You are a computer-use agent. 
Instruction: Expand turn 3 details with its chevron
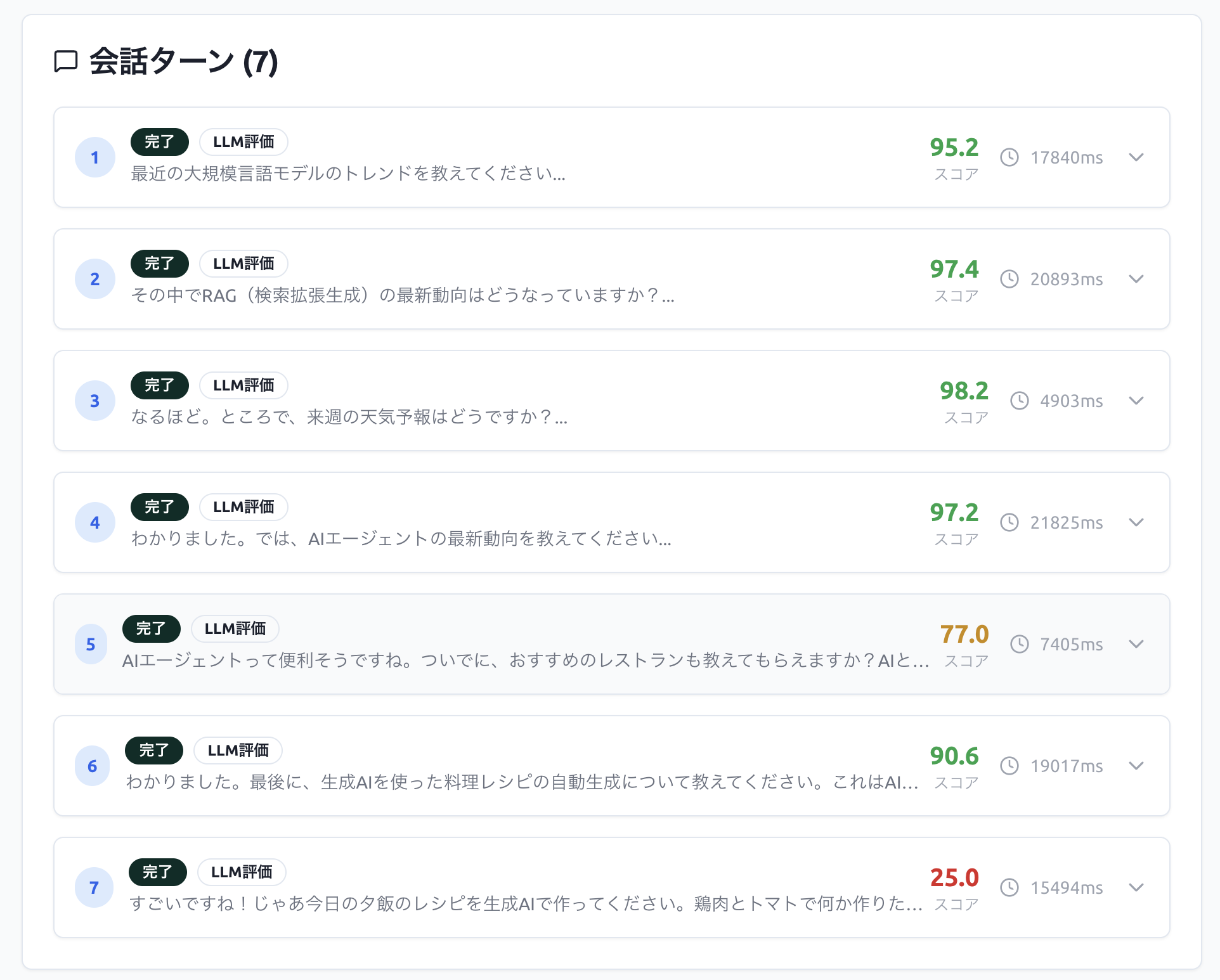(x=1136, y=401)
